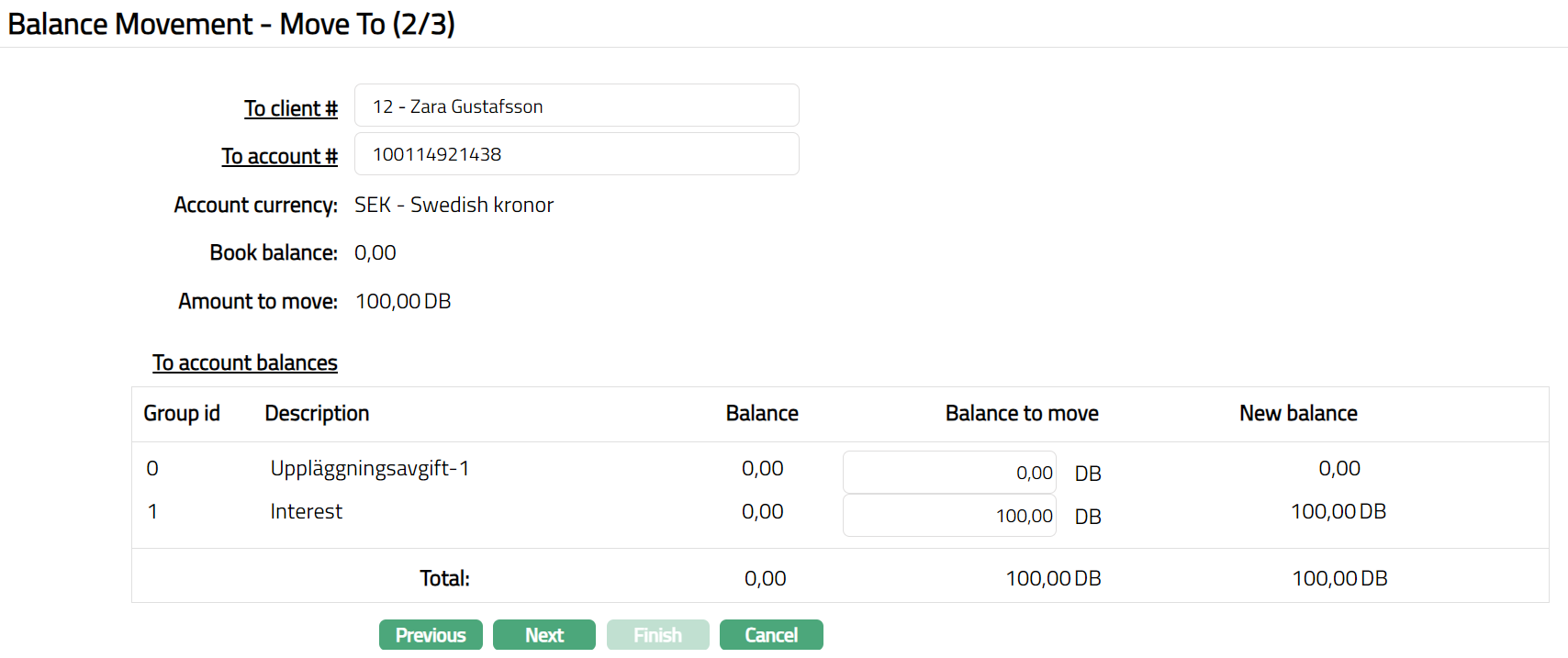Click the 'Group id' column header
Image resolution: width=1568 pixels, height=658 pixels.
(182, 413)
